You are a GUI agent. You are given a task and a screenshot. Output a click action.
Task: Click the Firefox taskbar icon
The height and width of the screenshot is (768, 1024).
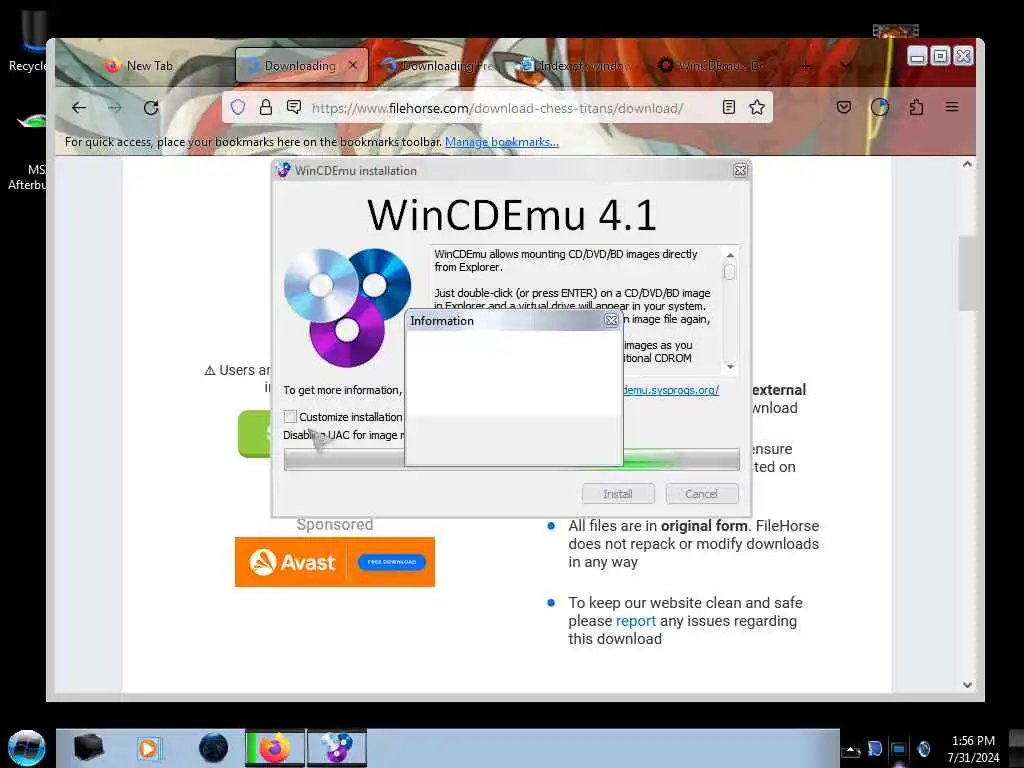pyautogui.click(x=274, y=748)
